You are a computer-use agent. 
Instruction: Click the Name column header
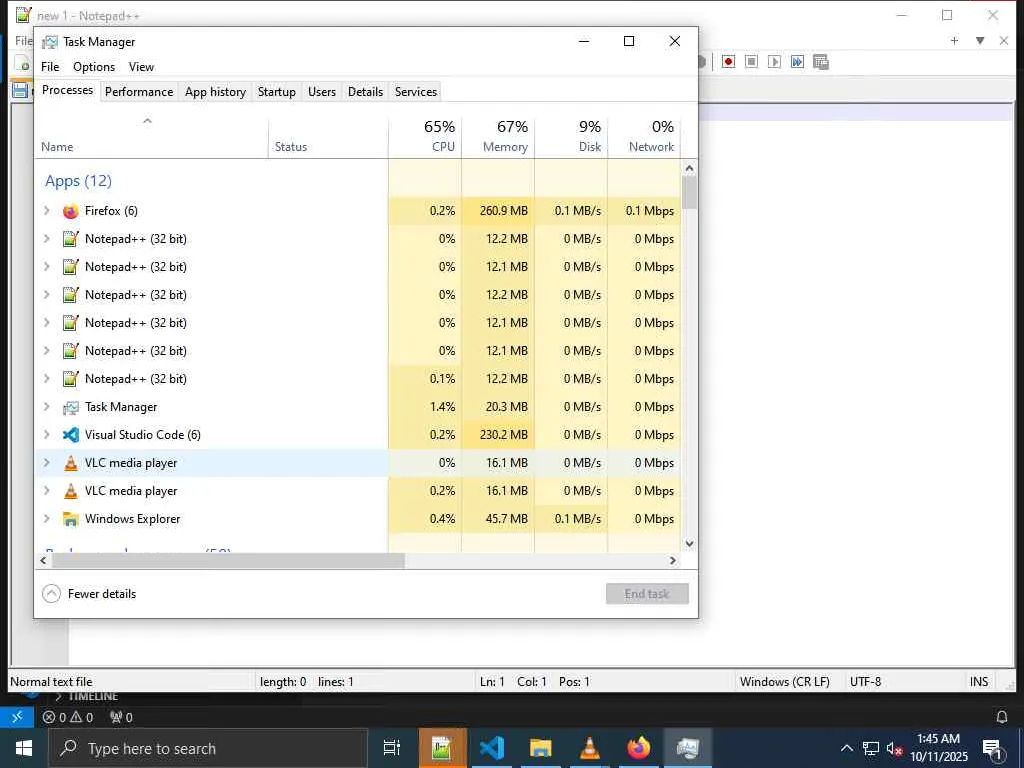151,136
